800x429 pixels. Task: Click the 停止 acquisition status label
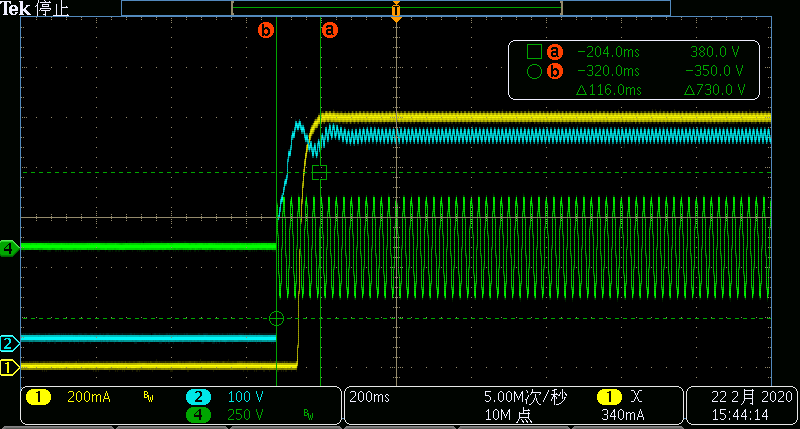click(52, 8)
